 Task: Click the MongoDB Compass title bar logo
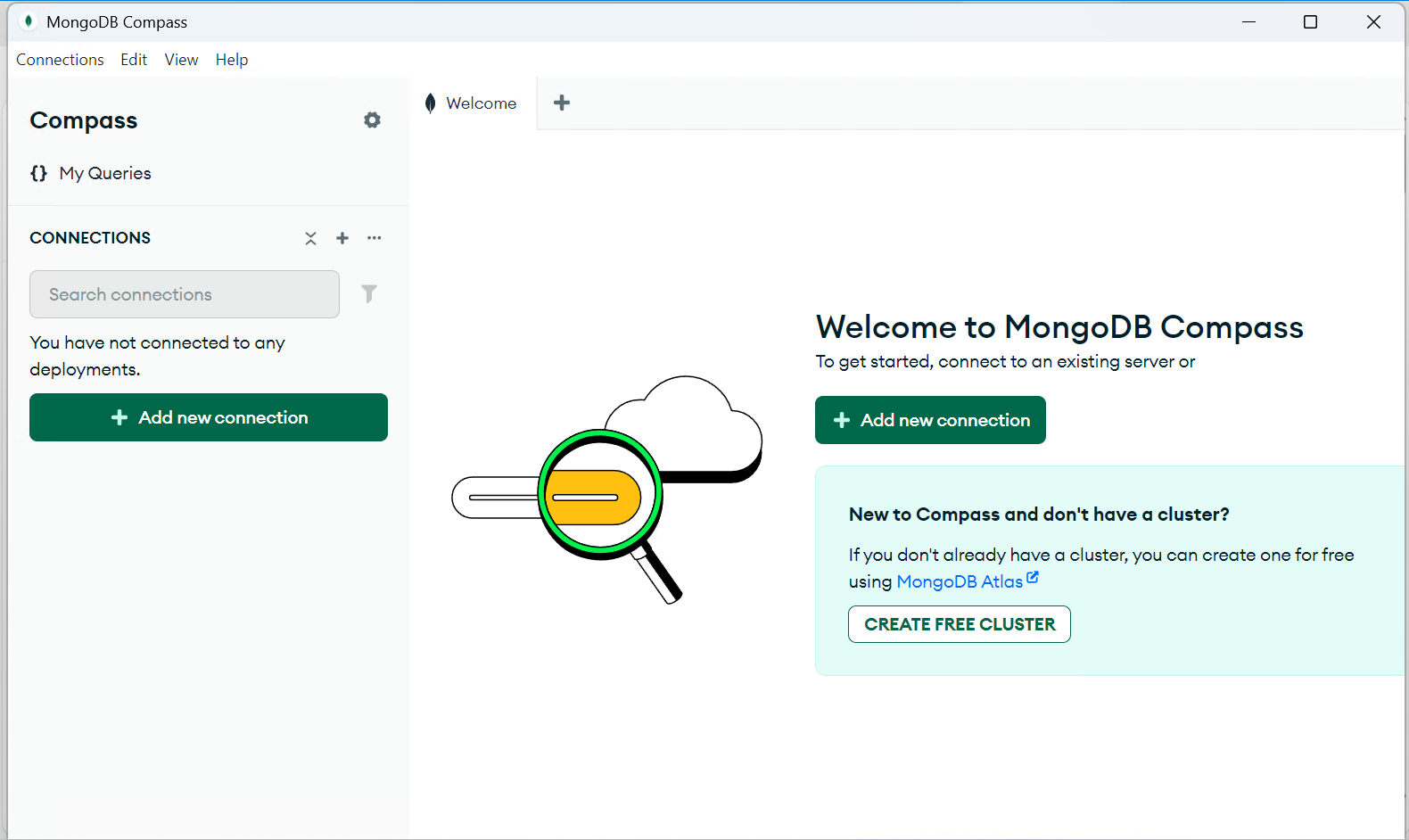point(29,21)
